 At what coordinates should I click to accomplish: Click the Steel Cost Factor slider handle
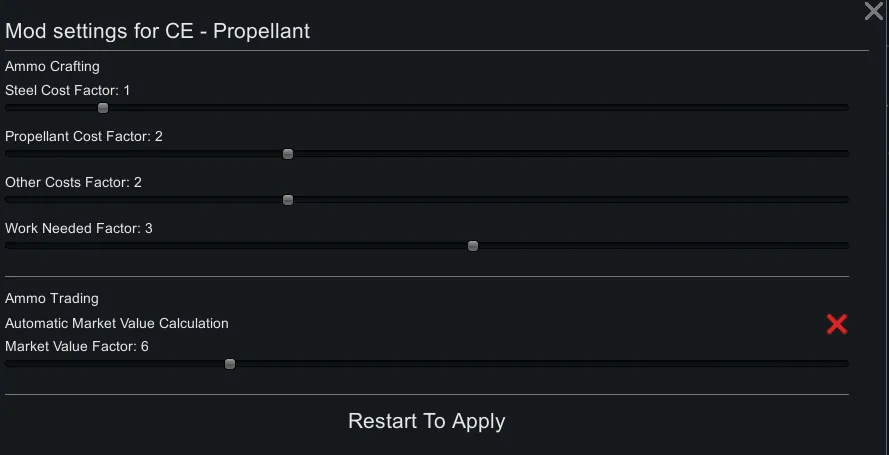point(103,108)
